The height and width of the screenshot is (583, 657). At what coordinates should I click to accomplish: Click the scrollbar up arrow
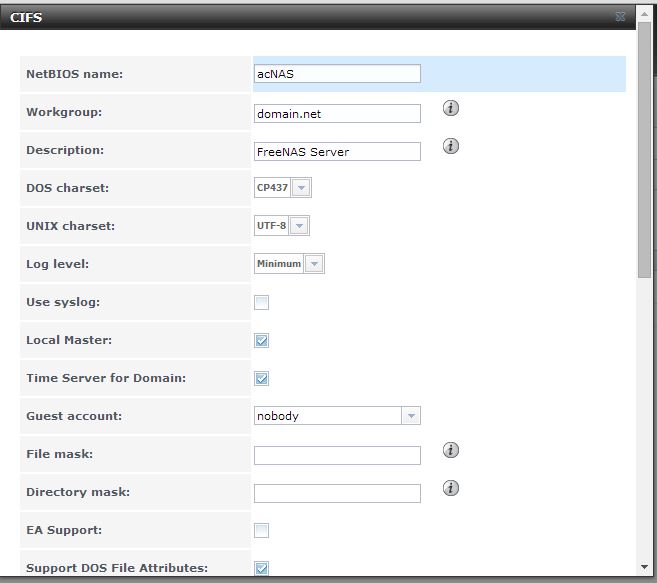[x=644, y=15]
